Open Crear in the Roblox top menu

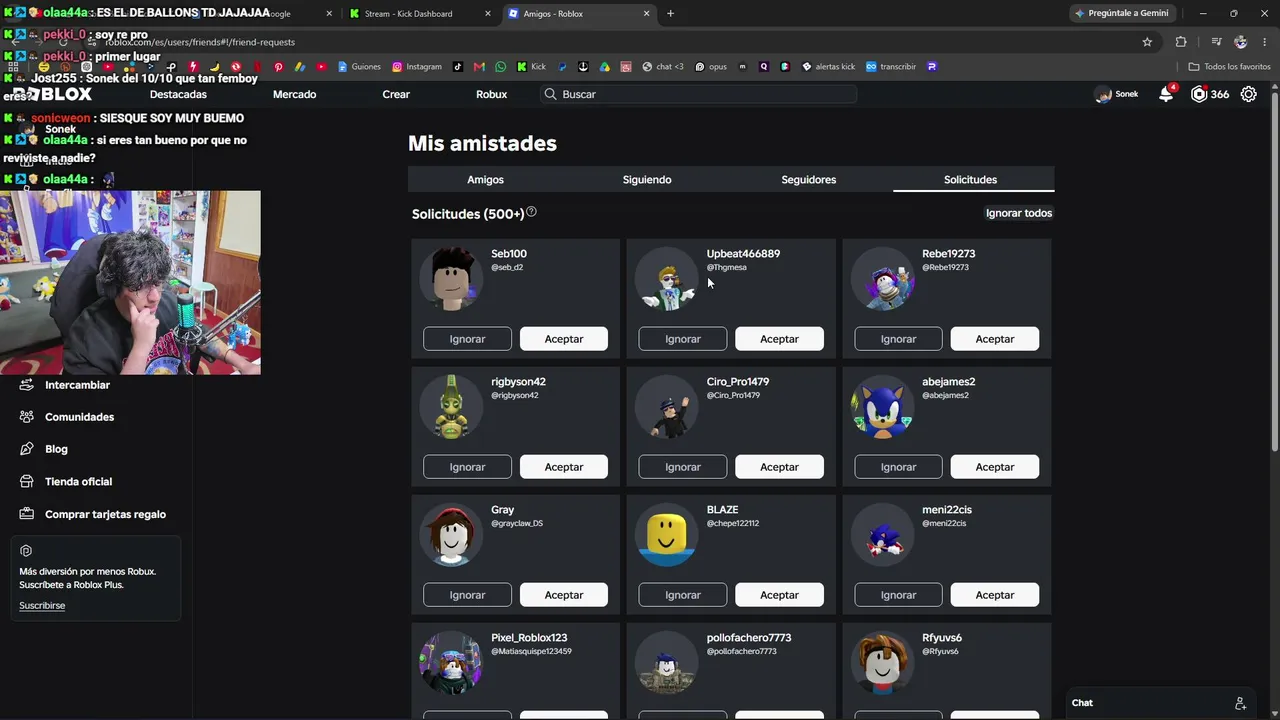click(396, 94)
